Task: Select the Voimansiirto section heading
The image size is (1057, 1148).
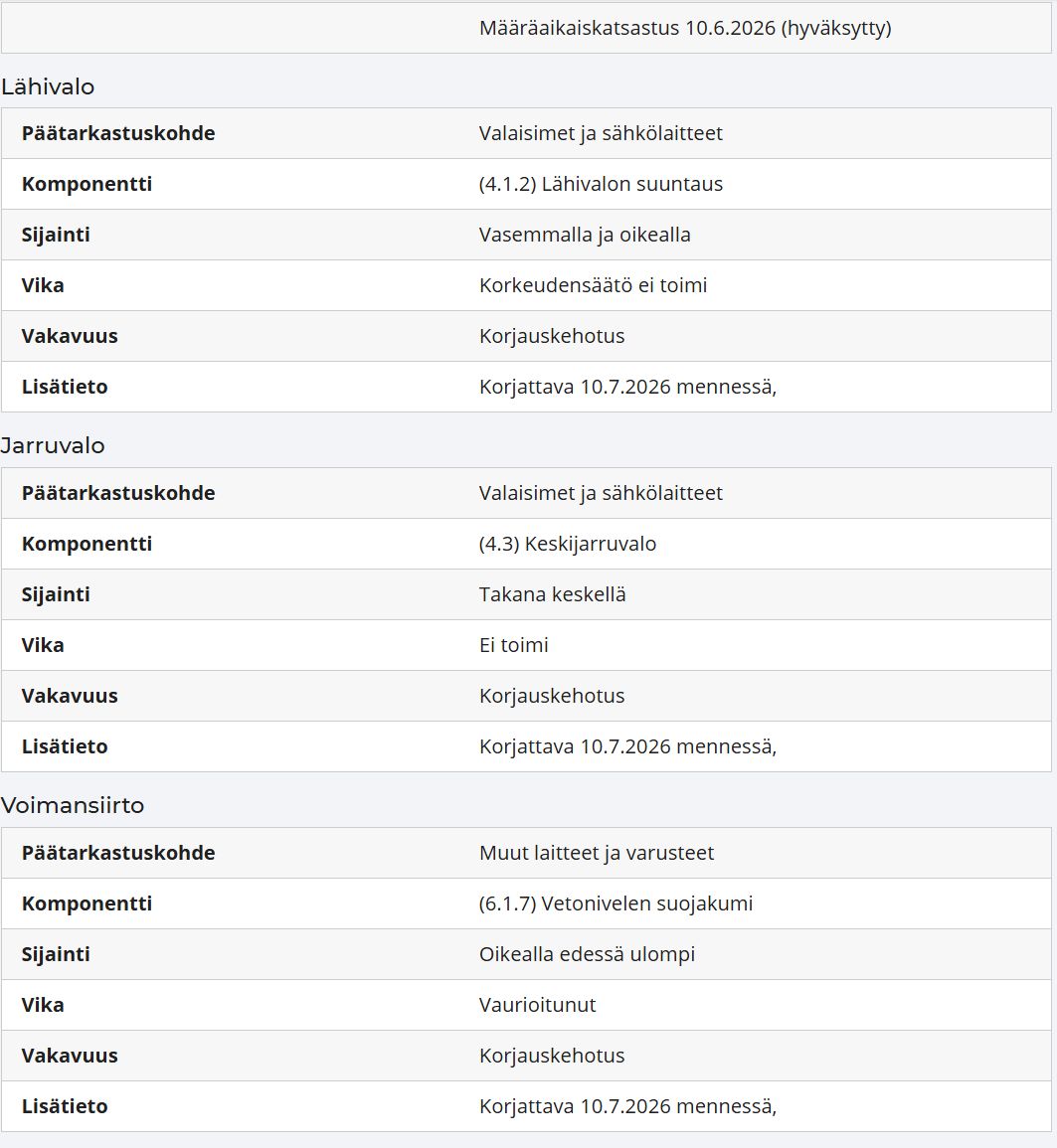Action: (73, 805)
